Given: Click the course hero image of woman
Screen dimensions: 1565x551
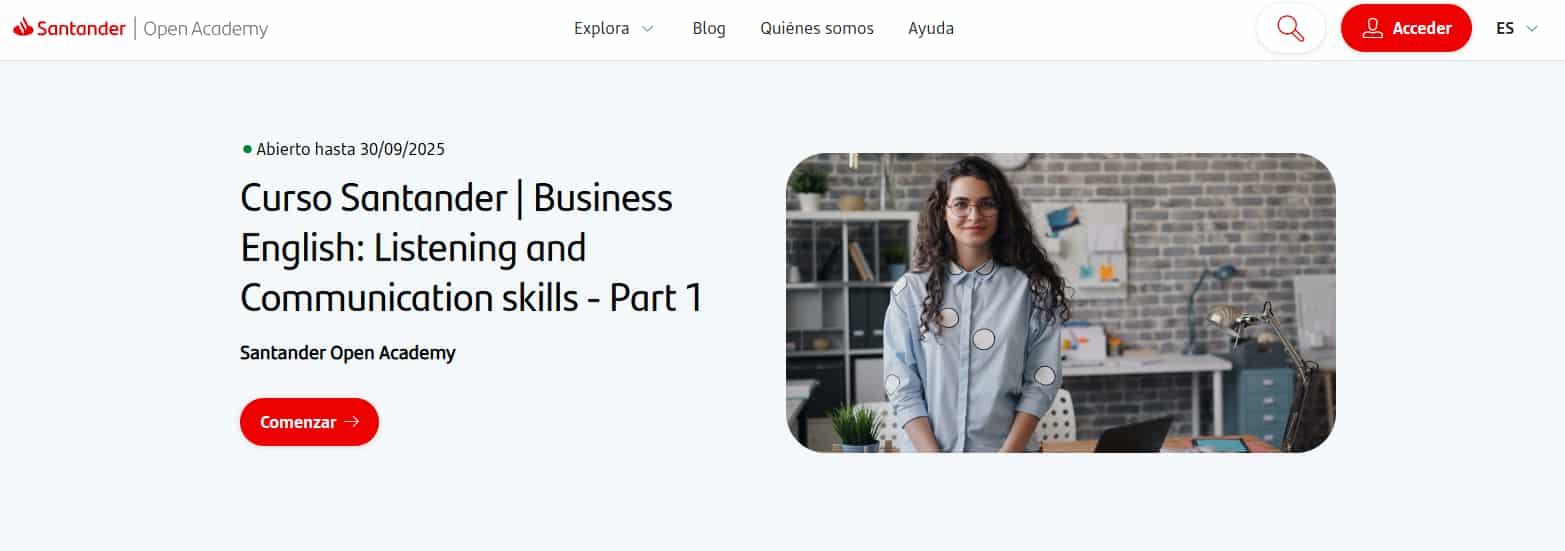Looking at the screenshot, I should (1061, 303).
